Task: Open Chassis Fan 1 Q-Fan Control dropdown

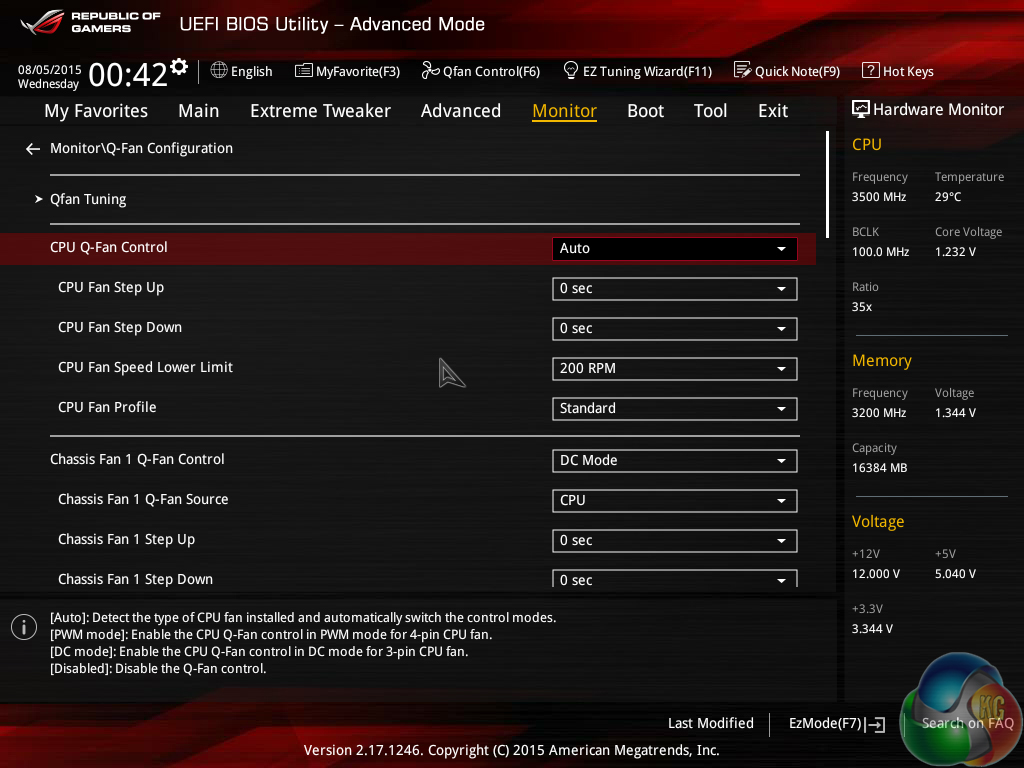Action: pyautogui.click(x=675, y=461)
